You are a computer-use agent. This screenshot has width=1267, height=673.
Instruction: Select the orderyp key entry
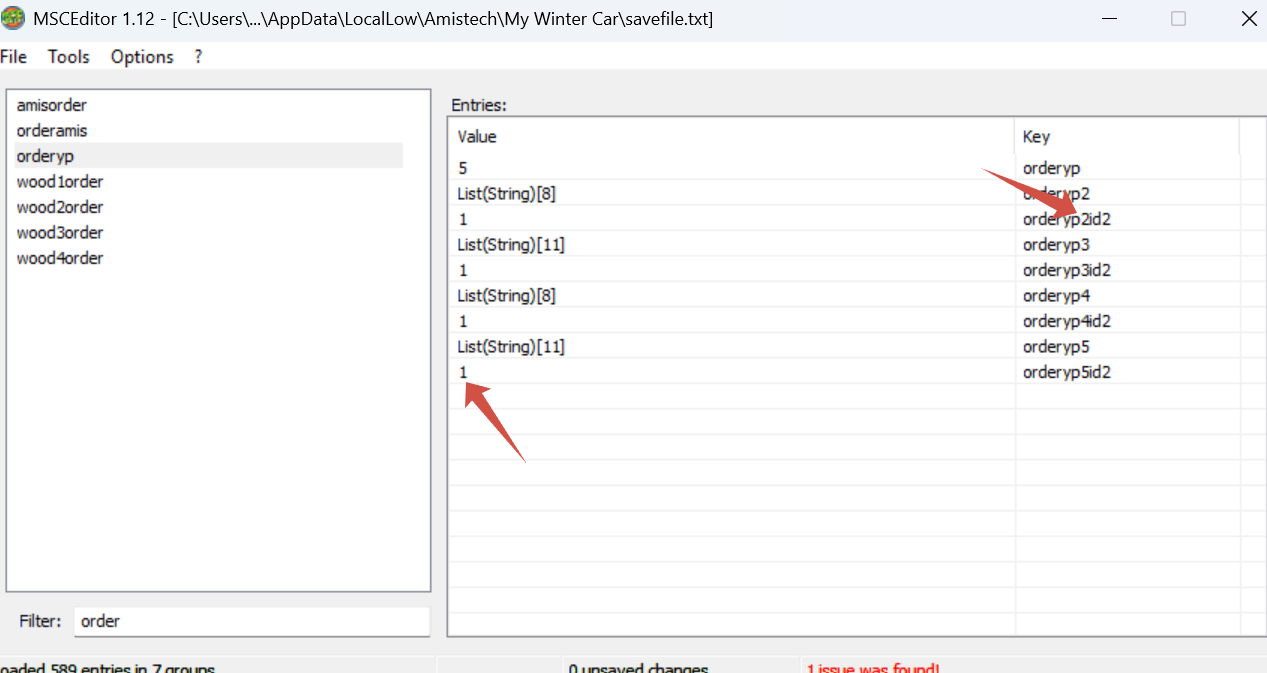point(1051,169)
